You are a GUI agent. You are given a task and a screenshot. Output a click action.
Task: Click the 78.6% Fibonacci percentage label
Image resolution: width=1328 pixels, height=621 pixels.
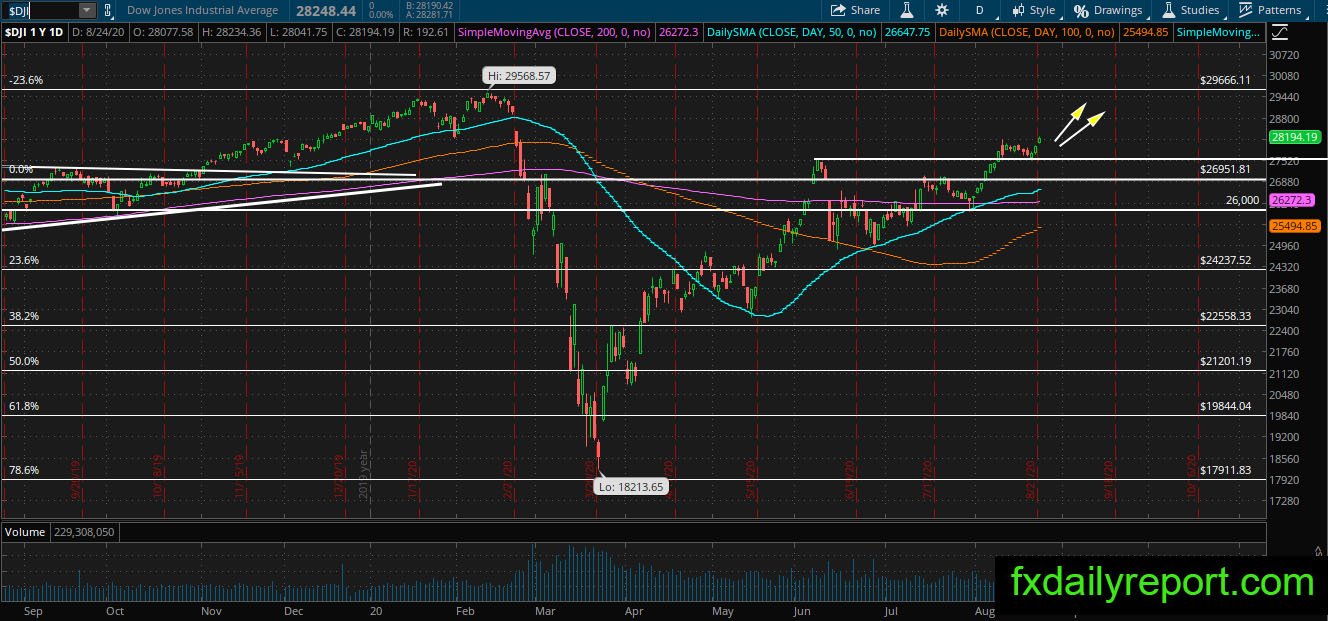pyautogui.click(x=24, y=470)
